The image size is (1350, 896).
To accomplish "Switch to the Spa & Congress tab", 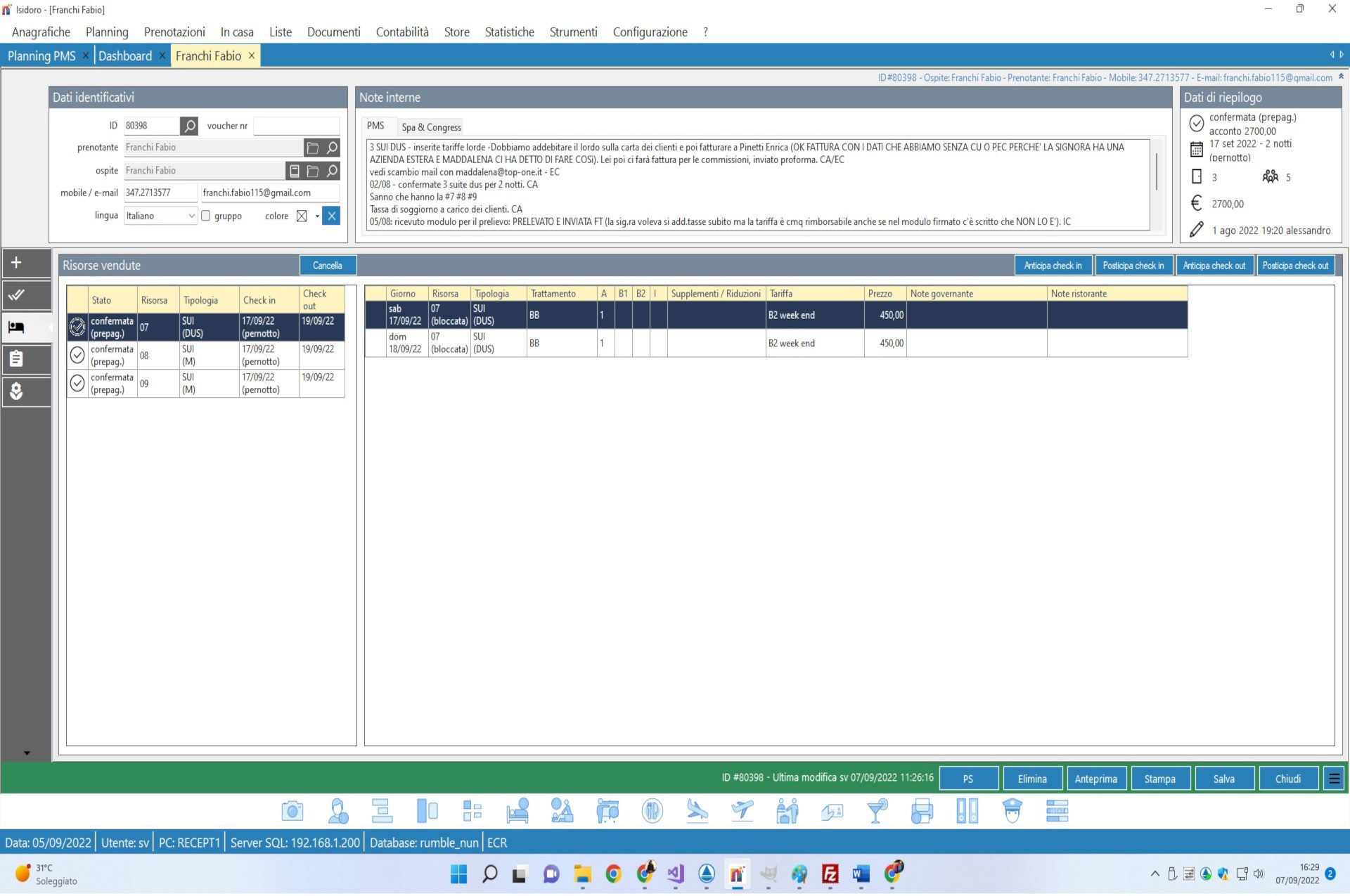I will (431, 127).
